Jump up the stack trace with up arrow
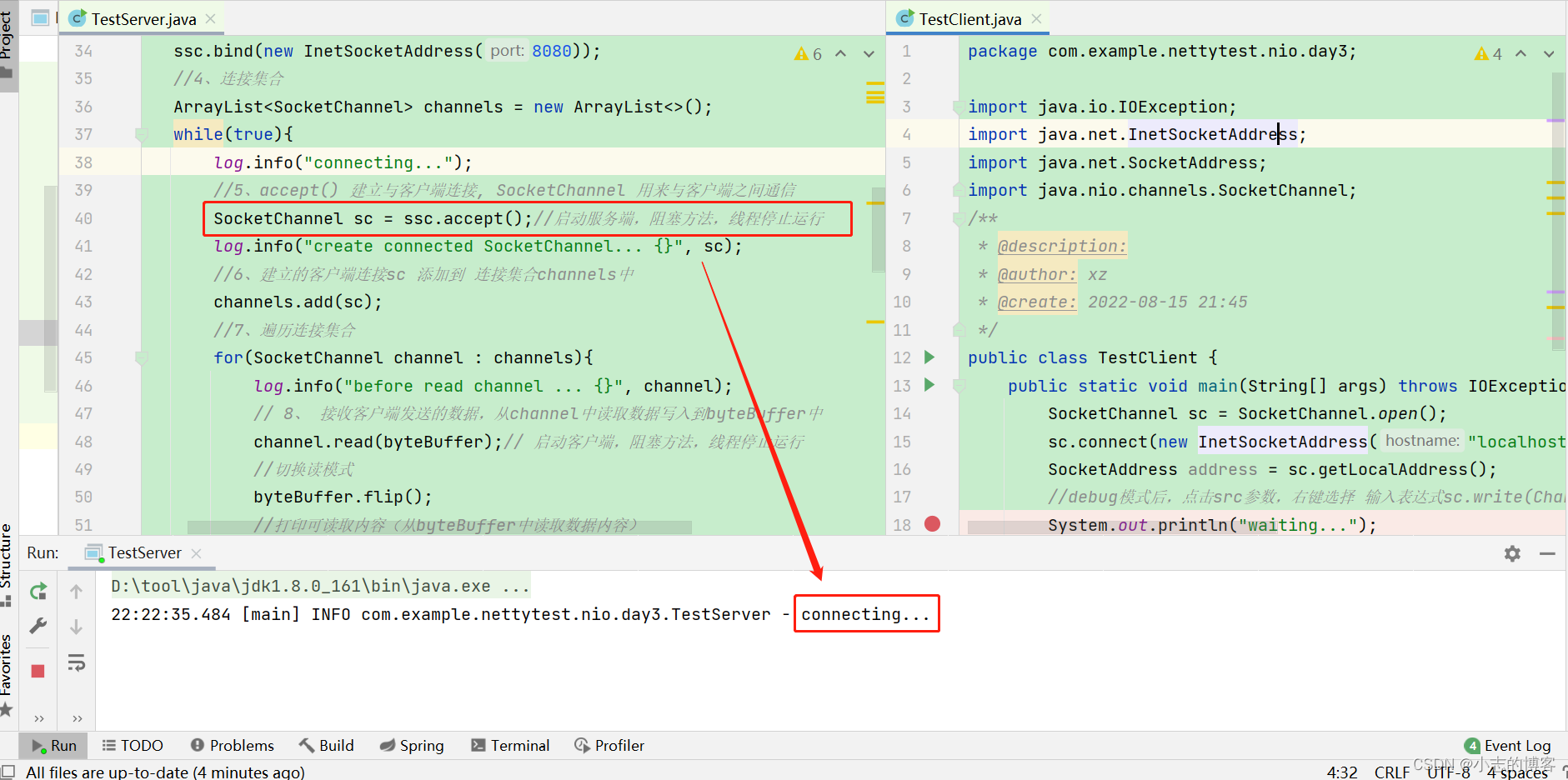 (x=76, y=591)
